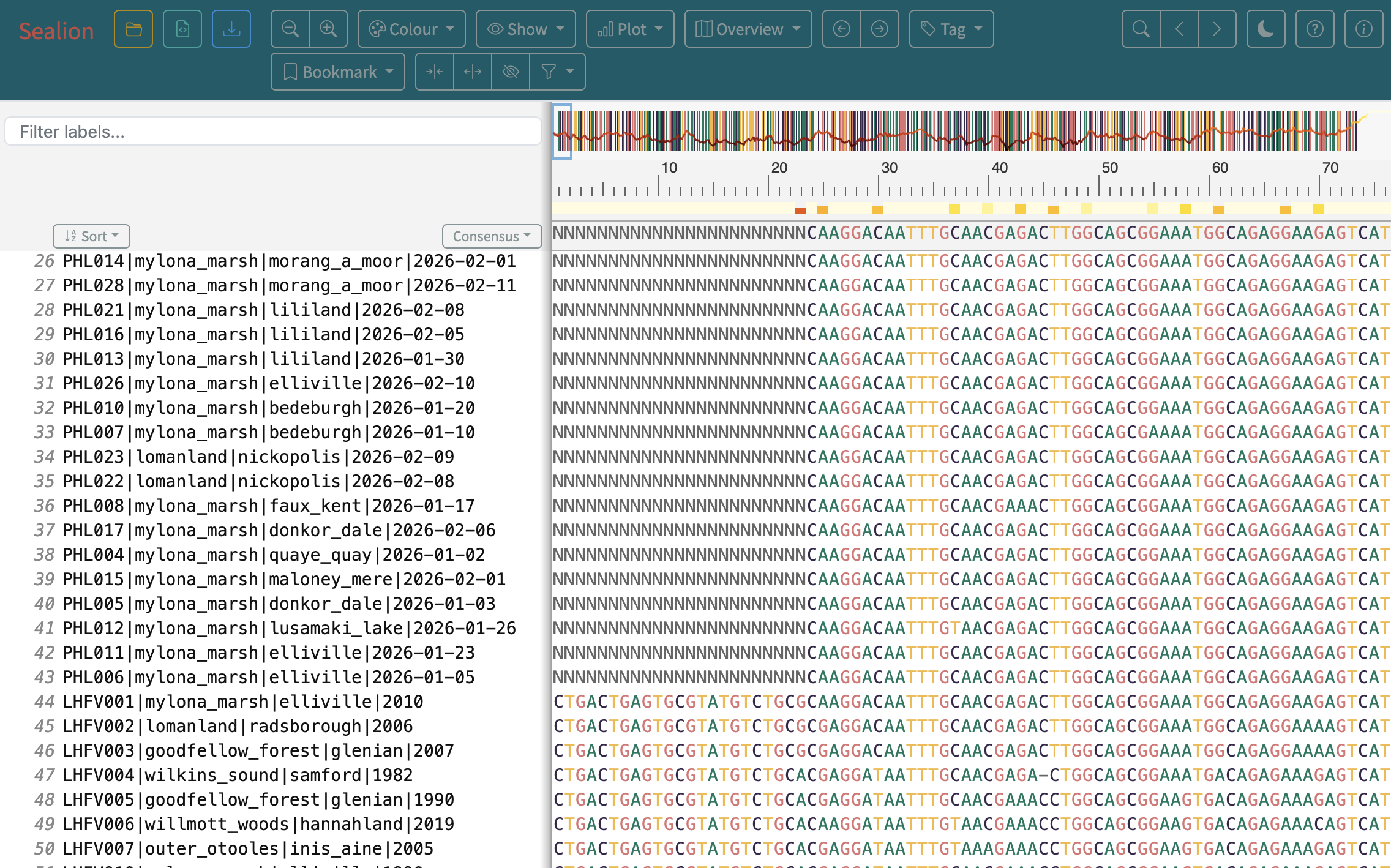Open the info icon
The height and width of the screenshot is (868, 1391).
pos(1363,29)
